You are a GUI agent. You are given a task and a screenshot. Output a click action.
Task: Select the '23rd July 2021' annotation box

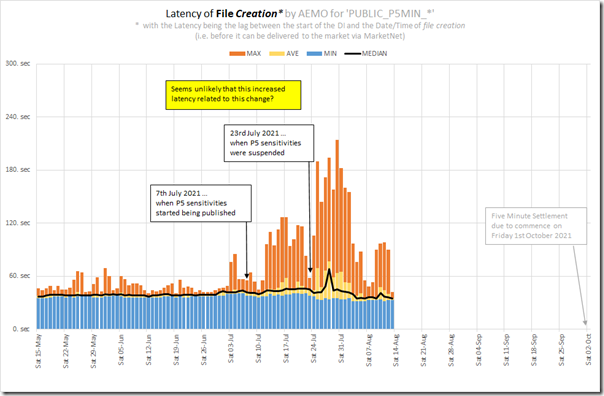[269, 143]
